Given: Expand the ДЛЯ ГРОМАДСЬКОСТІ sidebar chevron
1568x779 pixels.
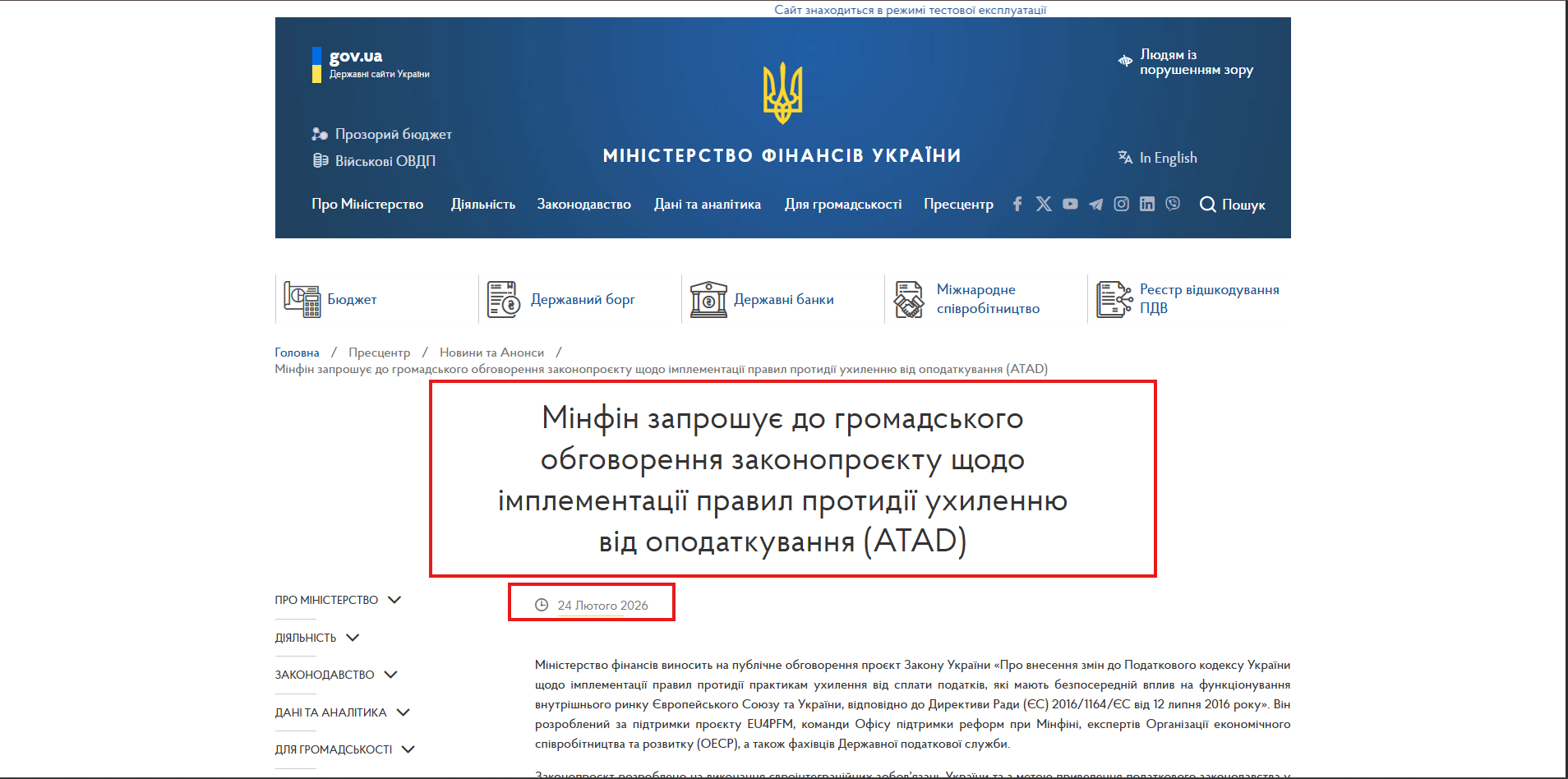Looking at the screenshot, I should click(408, 749).
